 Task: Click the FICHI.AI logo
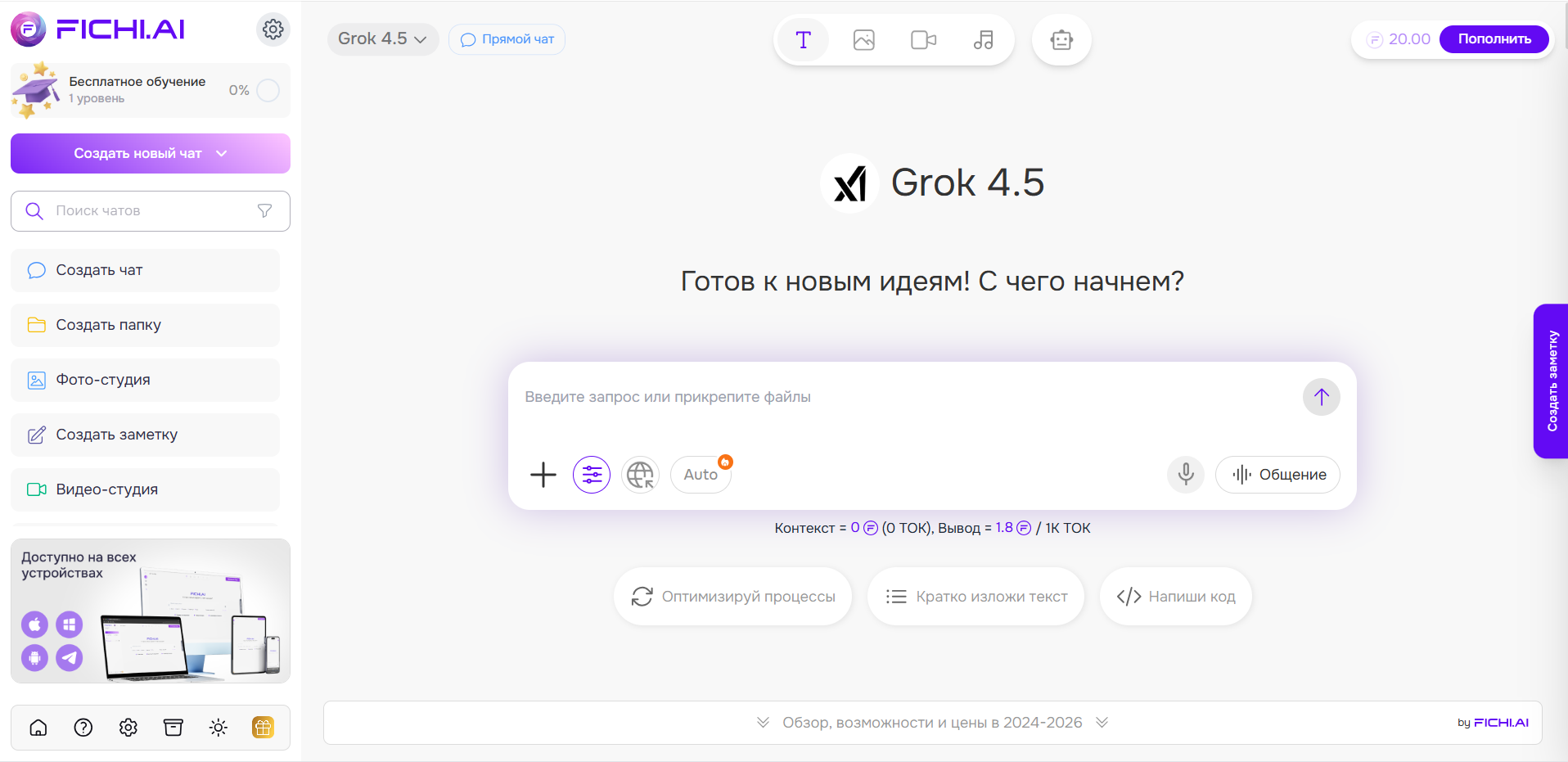(x=97, y=29)
